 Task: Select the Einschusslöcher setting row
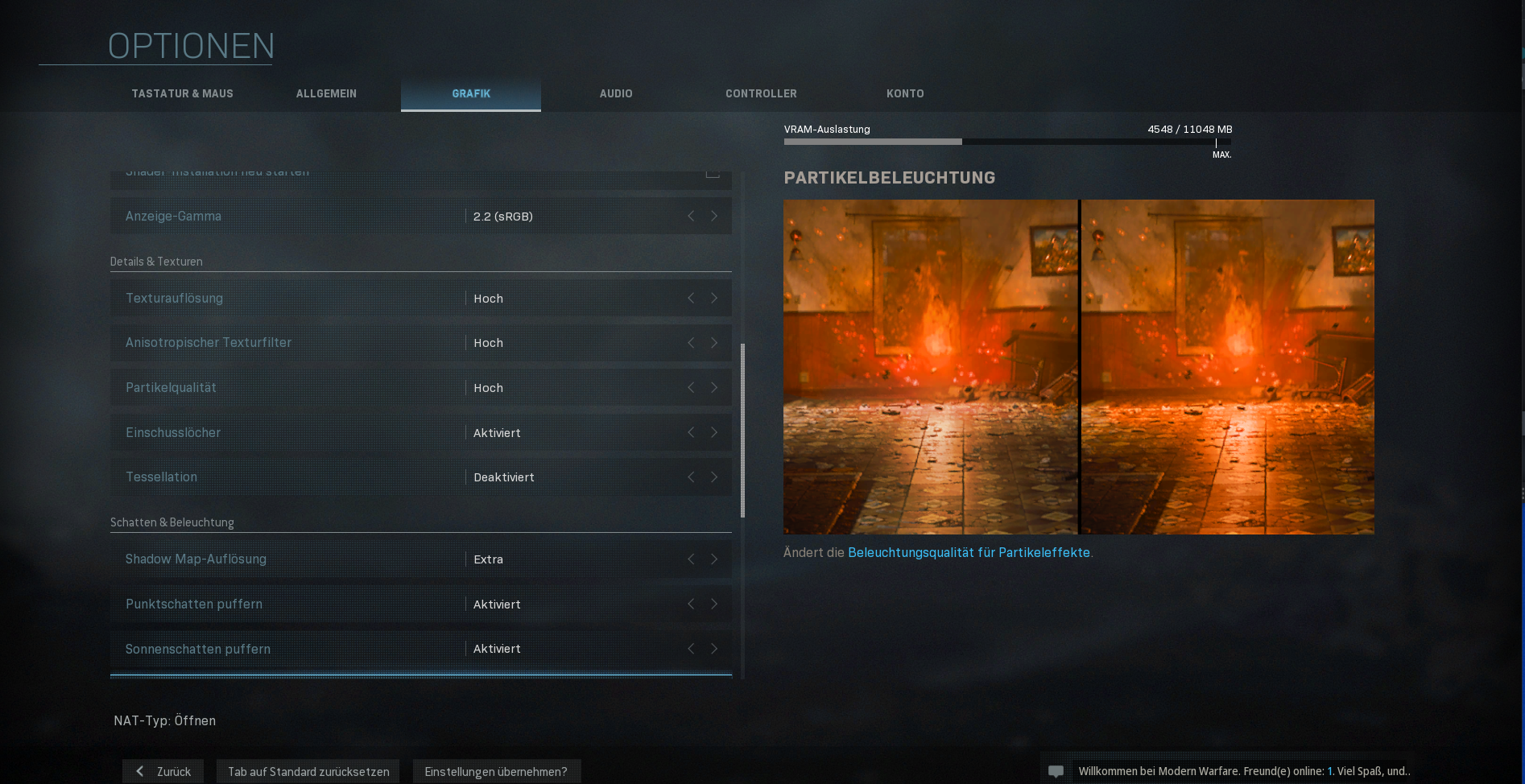pyautogui.click(x=421, y=432)
